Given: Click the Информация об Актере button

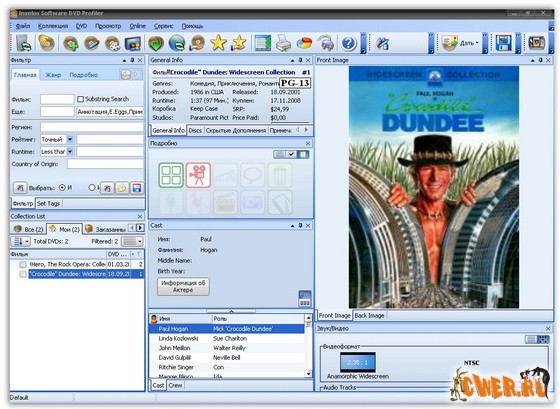Looking at the screenshot, I should click(183, 286).
